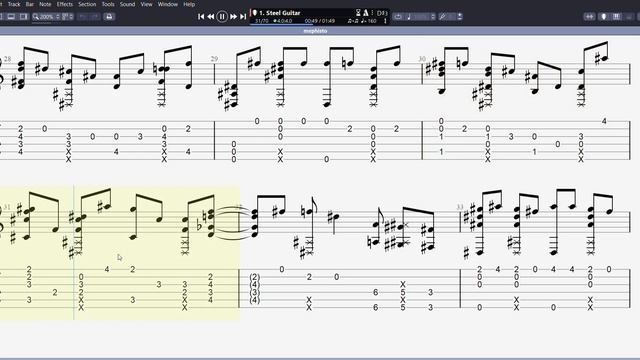
Task: Toggle the count-in hourglass icon
Action: click(358, 13)
